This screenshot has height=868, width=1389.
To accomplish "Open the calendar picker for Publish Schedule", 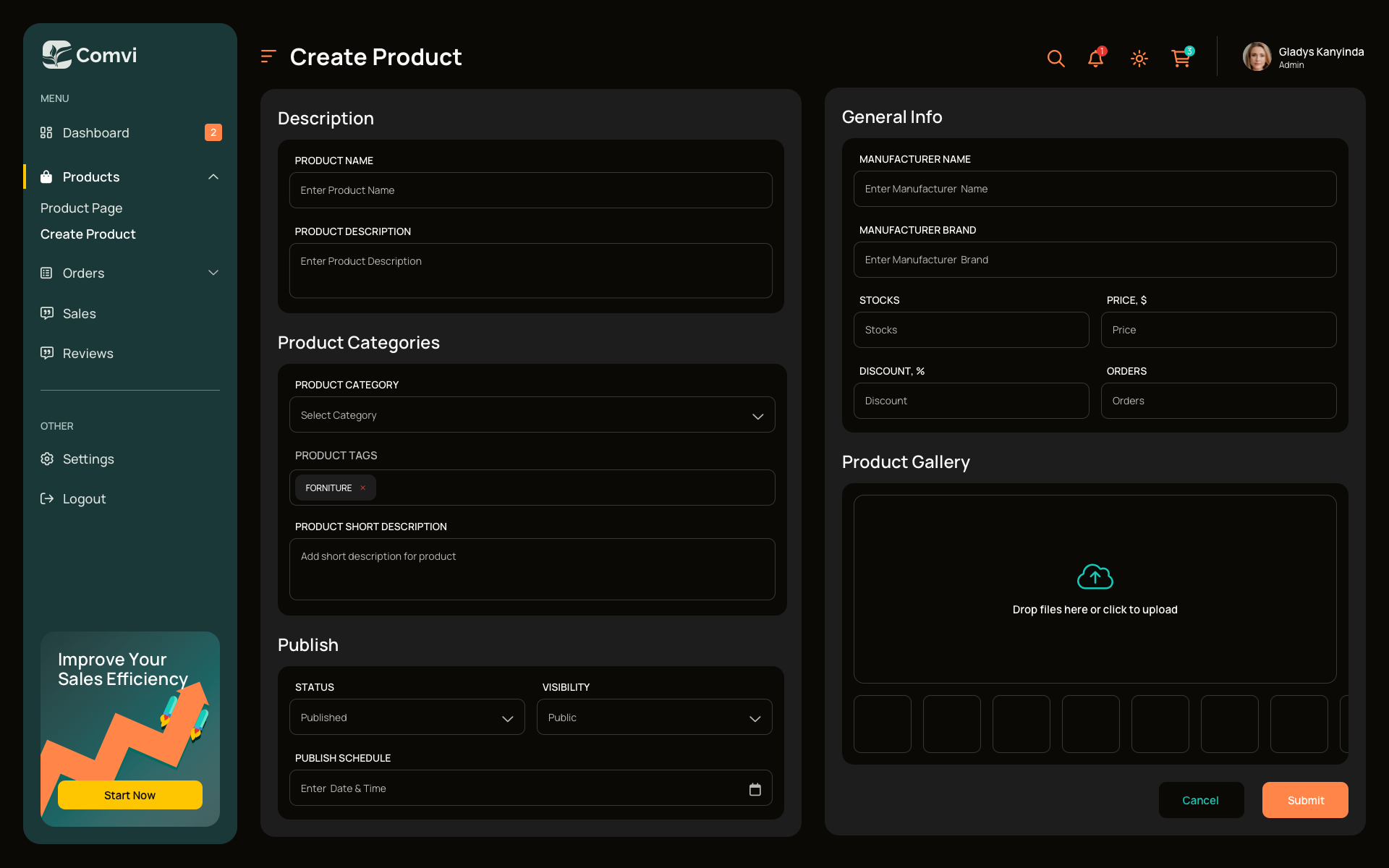I will [755, 788].
